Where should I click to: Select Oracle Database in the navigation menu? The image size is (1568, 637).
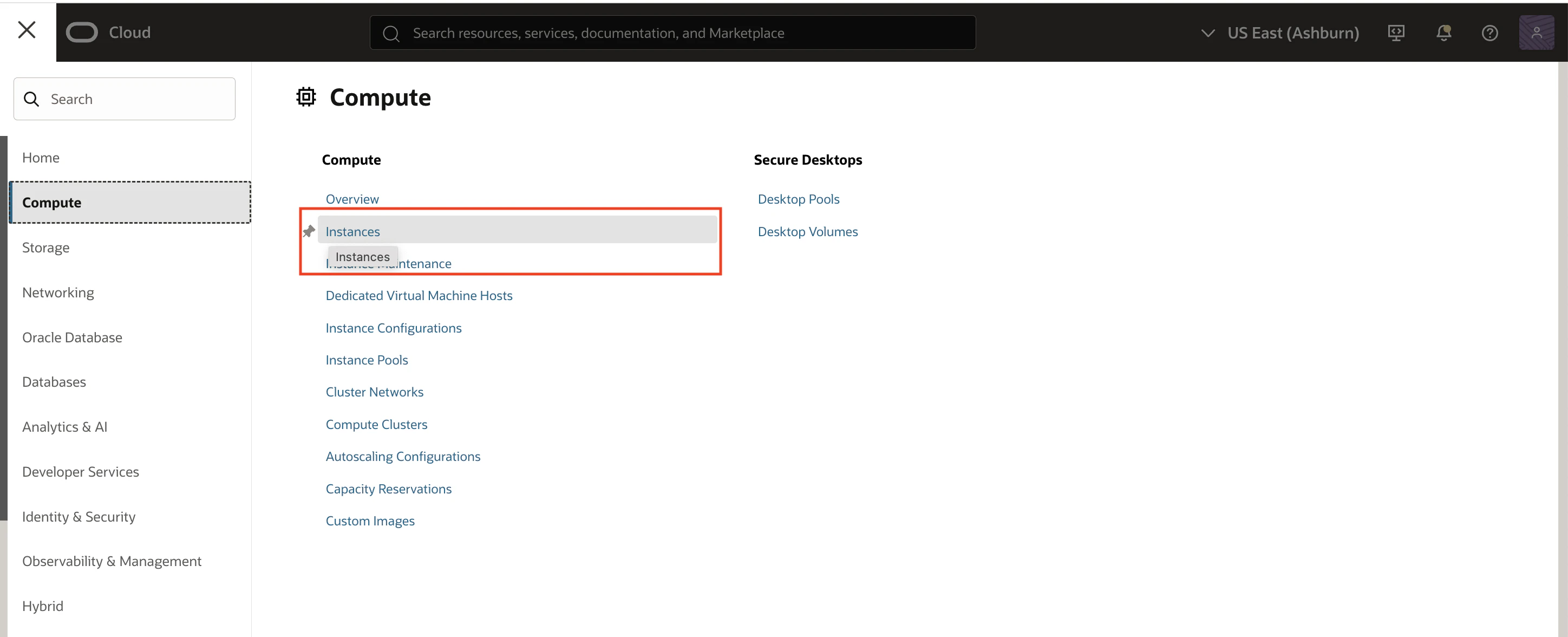click(72, 337)
